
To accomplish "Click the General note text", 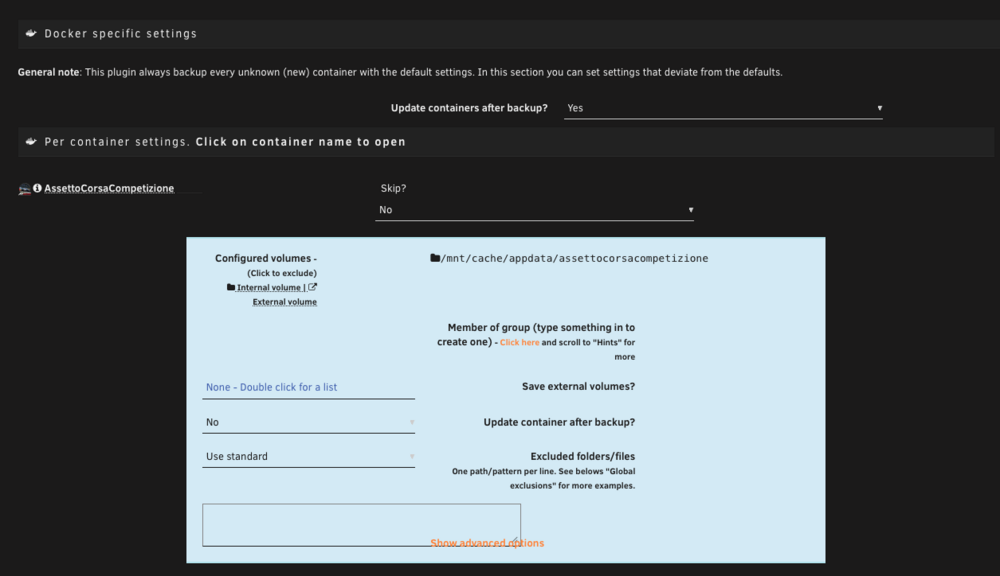I will tap(400, 72).
